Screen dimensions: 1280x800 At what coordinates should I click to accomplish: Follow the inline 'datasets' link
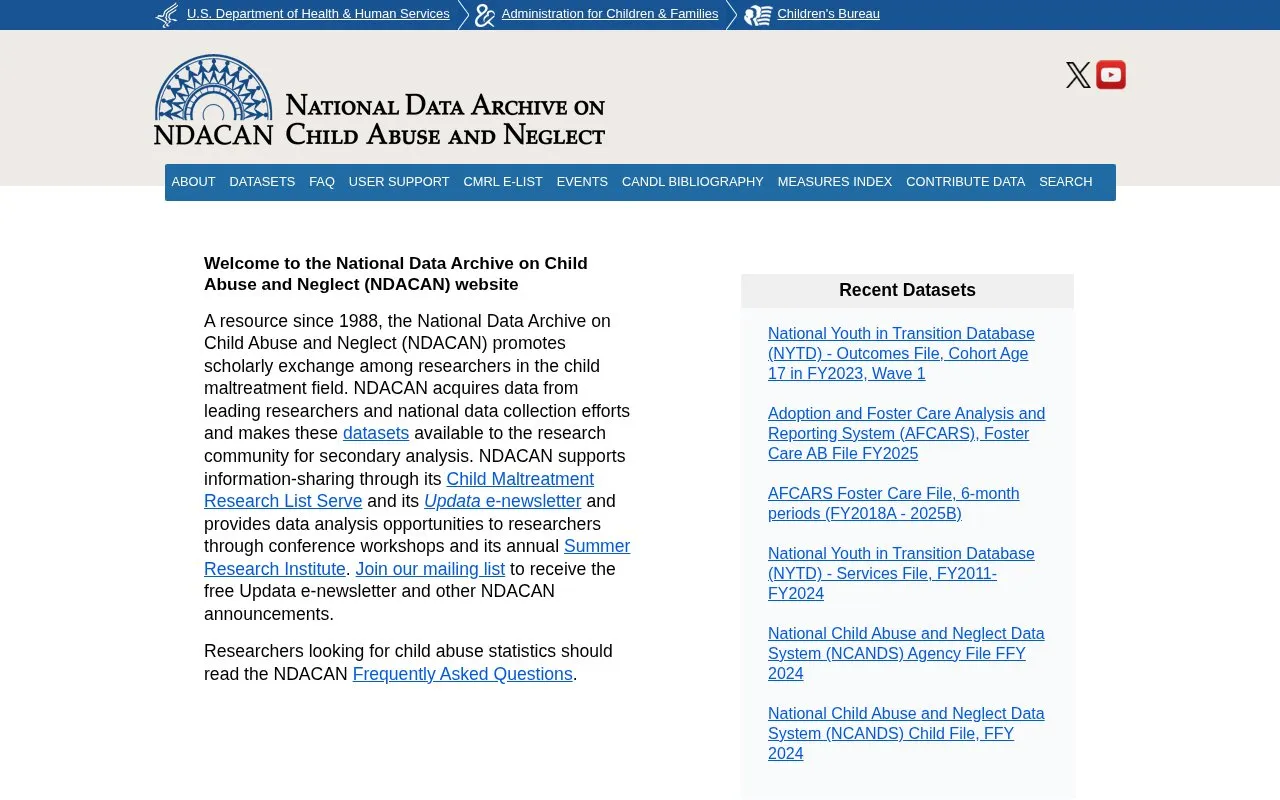click(x=376, y=433)
